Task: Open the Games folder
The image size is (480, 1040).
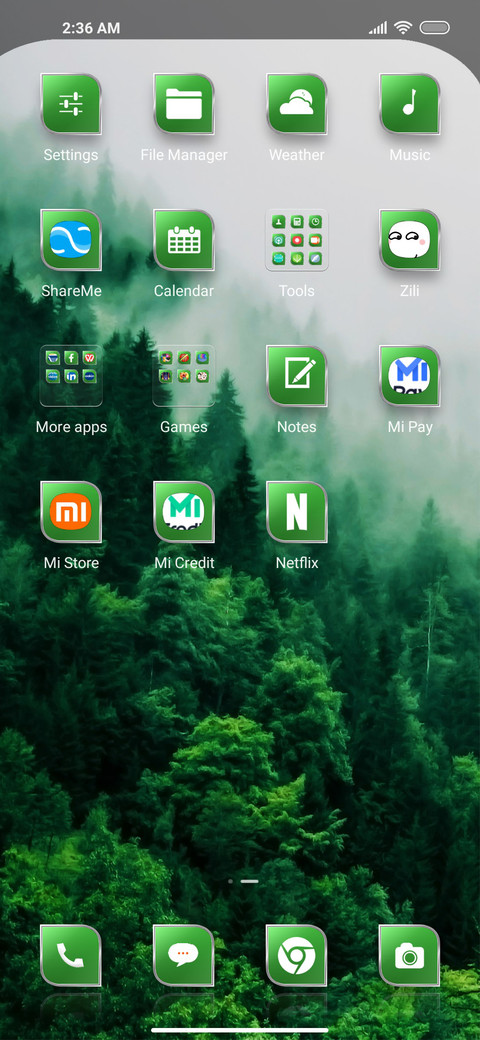Action: 184,376
